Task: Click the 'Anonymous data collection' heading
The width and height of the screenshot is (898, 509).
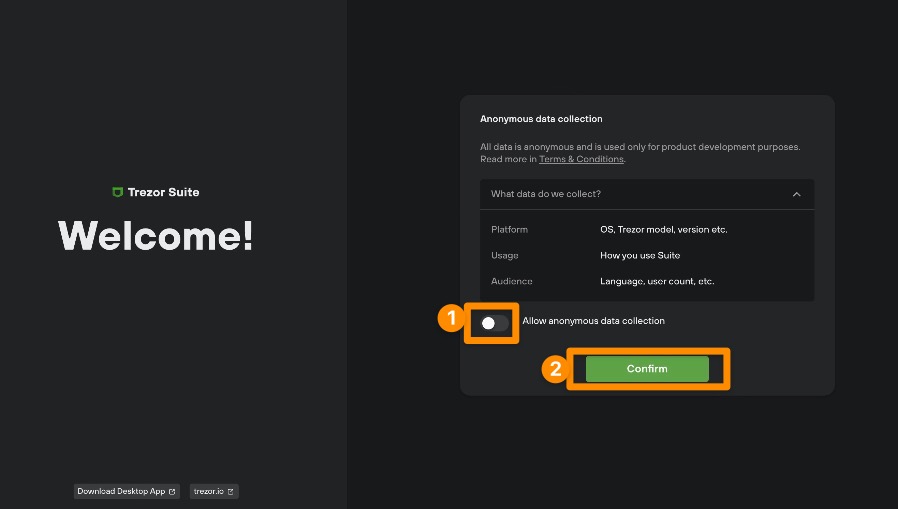Action: coord(541,119)
